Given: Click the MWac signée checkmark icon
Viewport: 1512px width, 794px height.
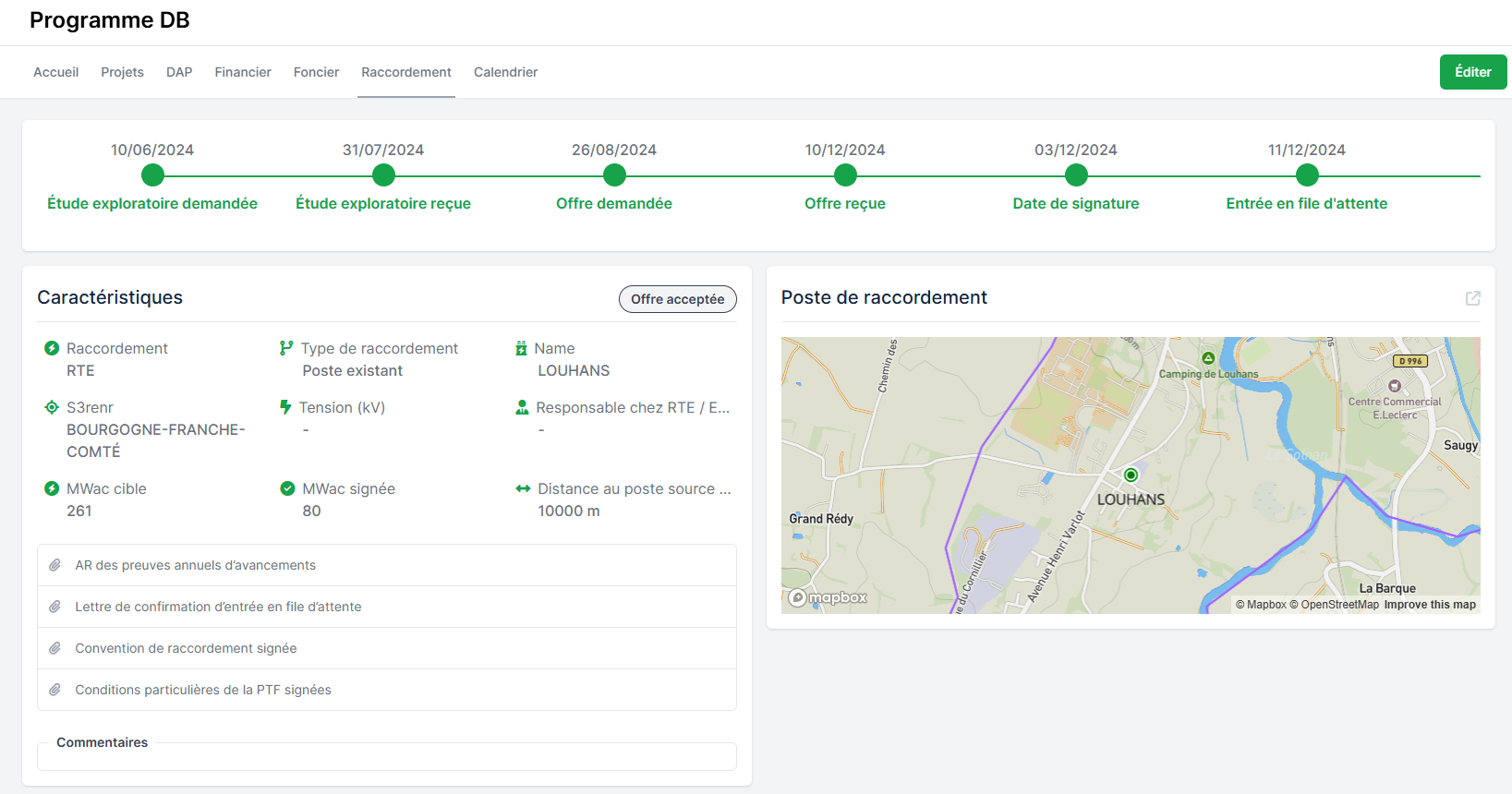Looking at the screenshot, I should click(287, 488).
